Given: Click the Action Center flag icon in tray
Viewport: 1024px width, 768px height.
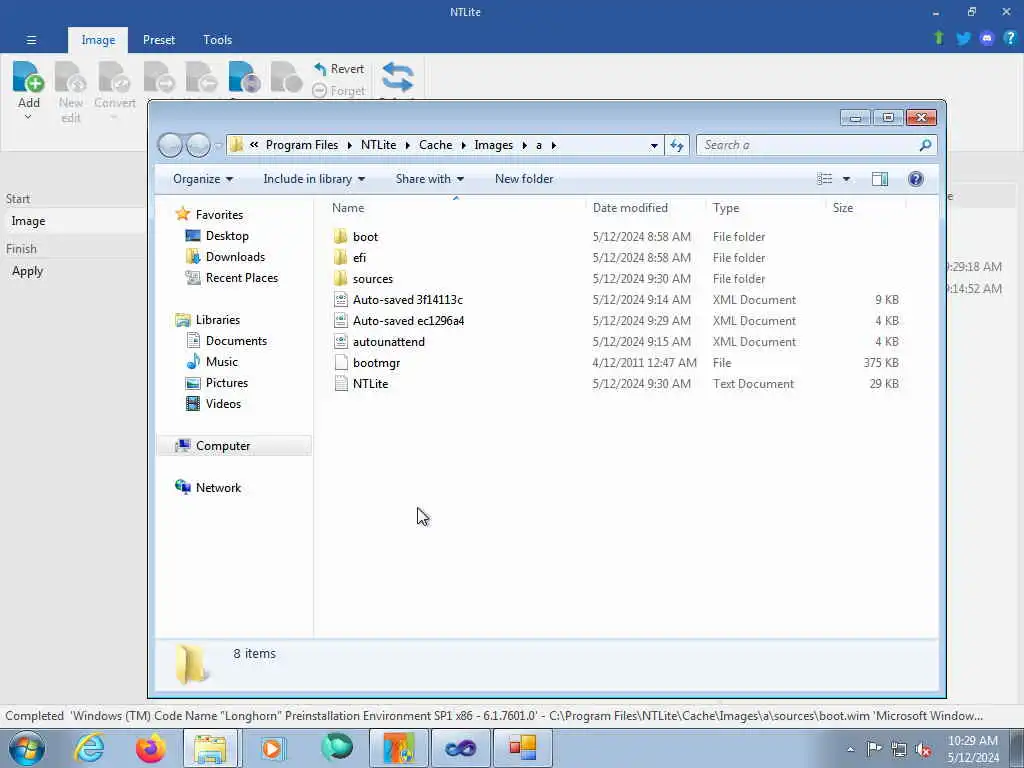Looking at the screenshot, I should pos(873,749).
